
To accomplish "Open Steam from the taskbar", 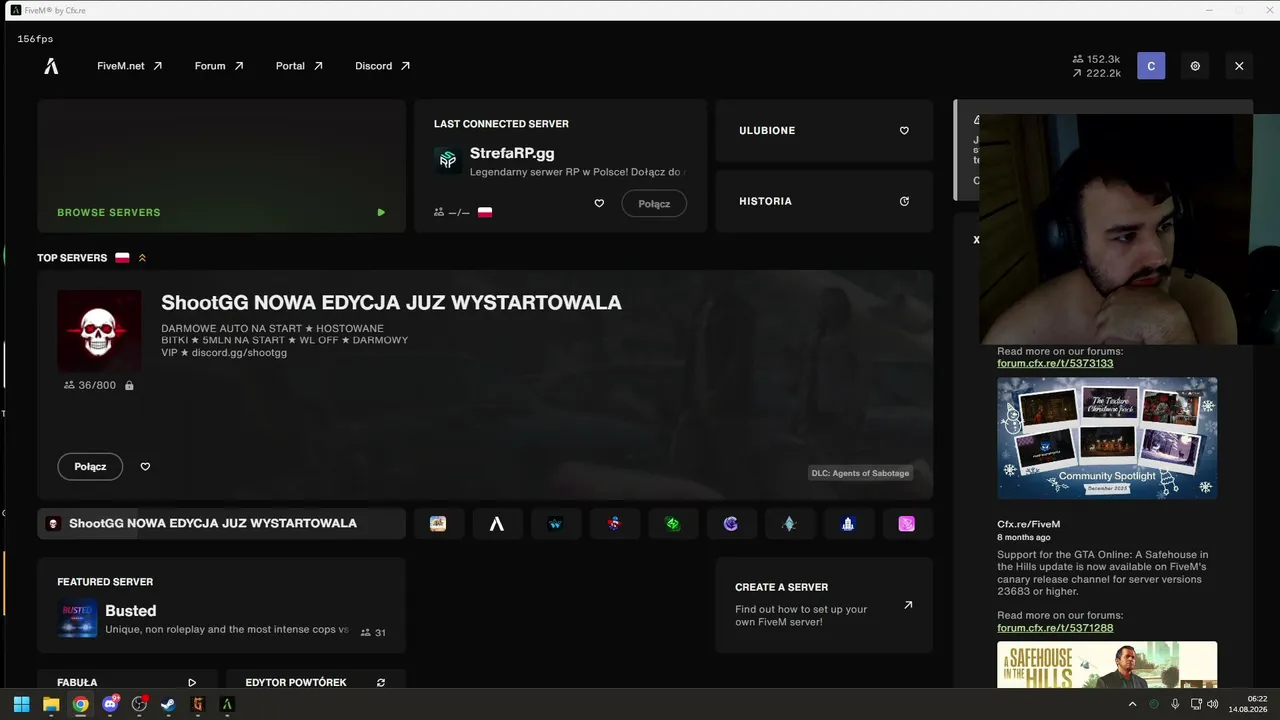I will (168, 704).
